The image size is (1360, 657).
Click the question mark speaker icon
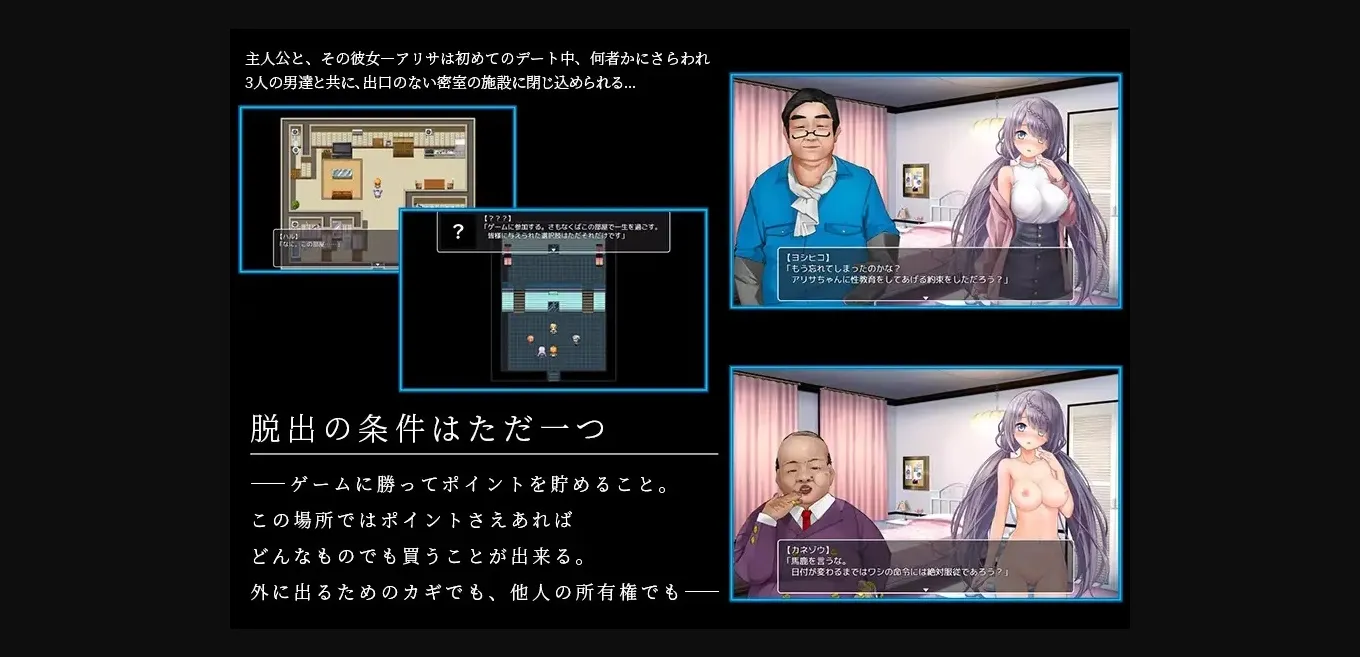click(x=458, y=232)
